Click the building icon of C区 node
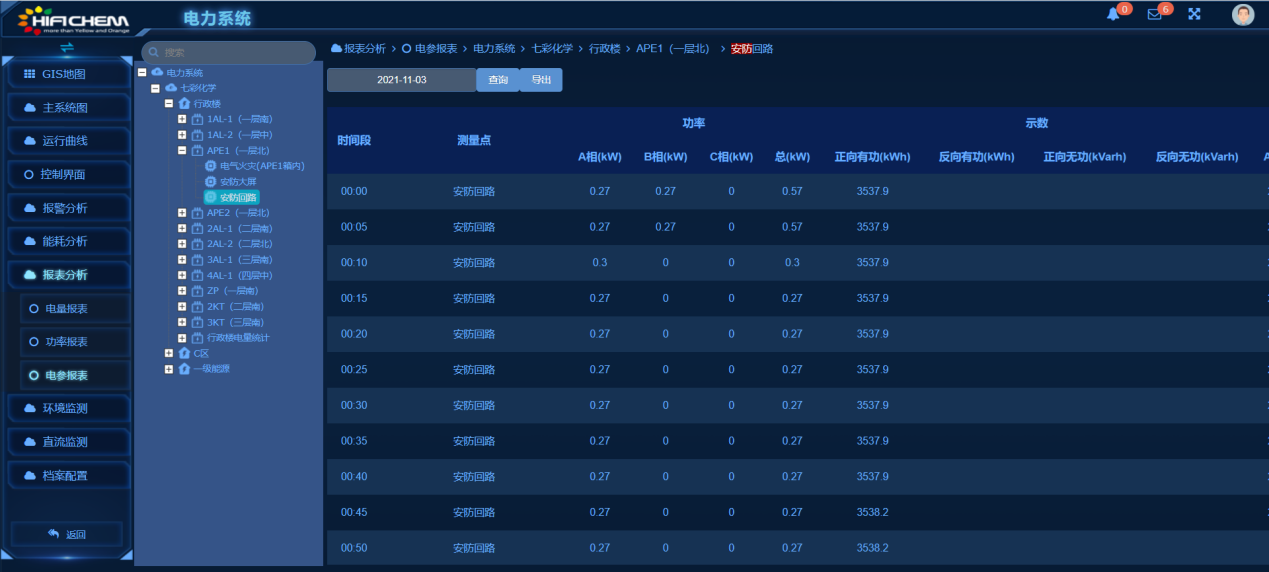The width and height of the screenshot is (1269, 572). pyautogui.click(x=184, y=353)
